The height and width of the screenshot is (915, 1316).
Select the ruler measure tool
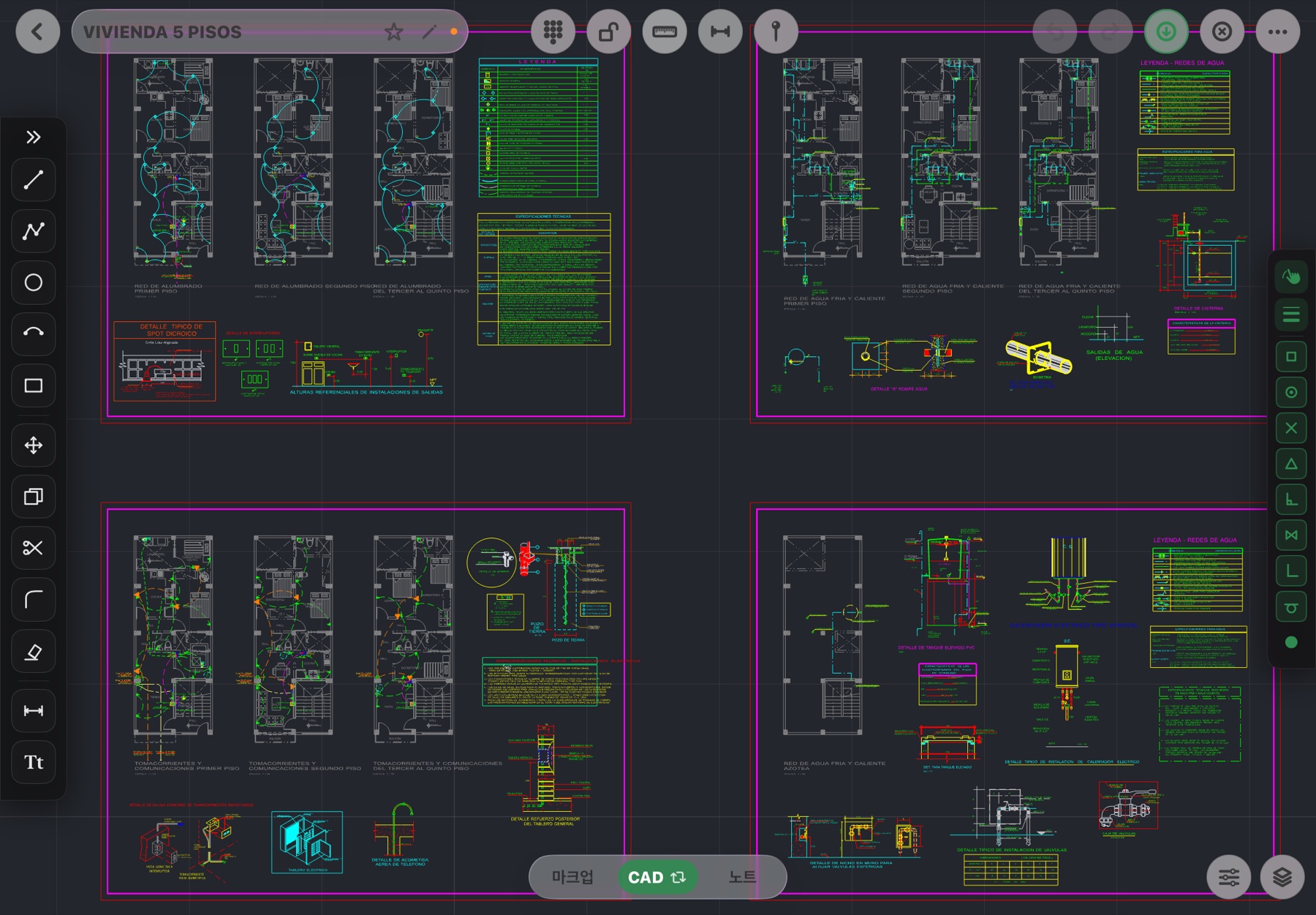664,31
